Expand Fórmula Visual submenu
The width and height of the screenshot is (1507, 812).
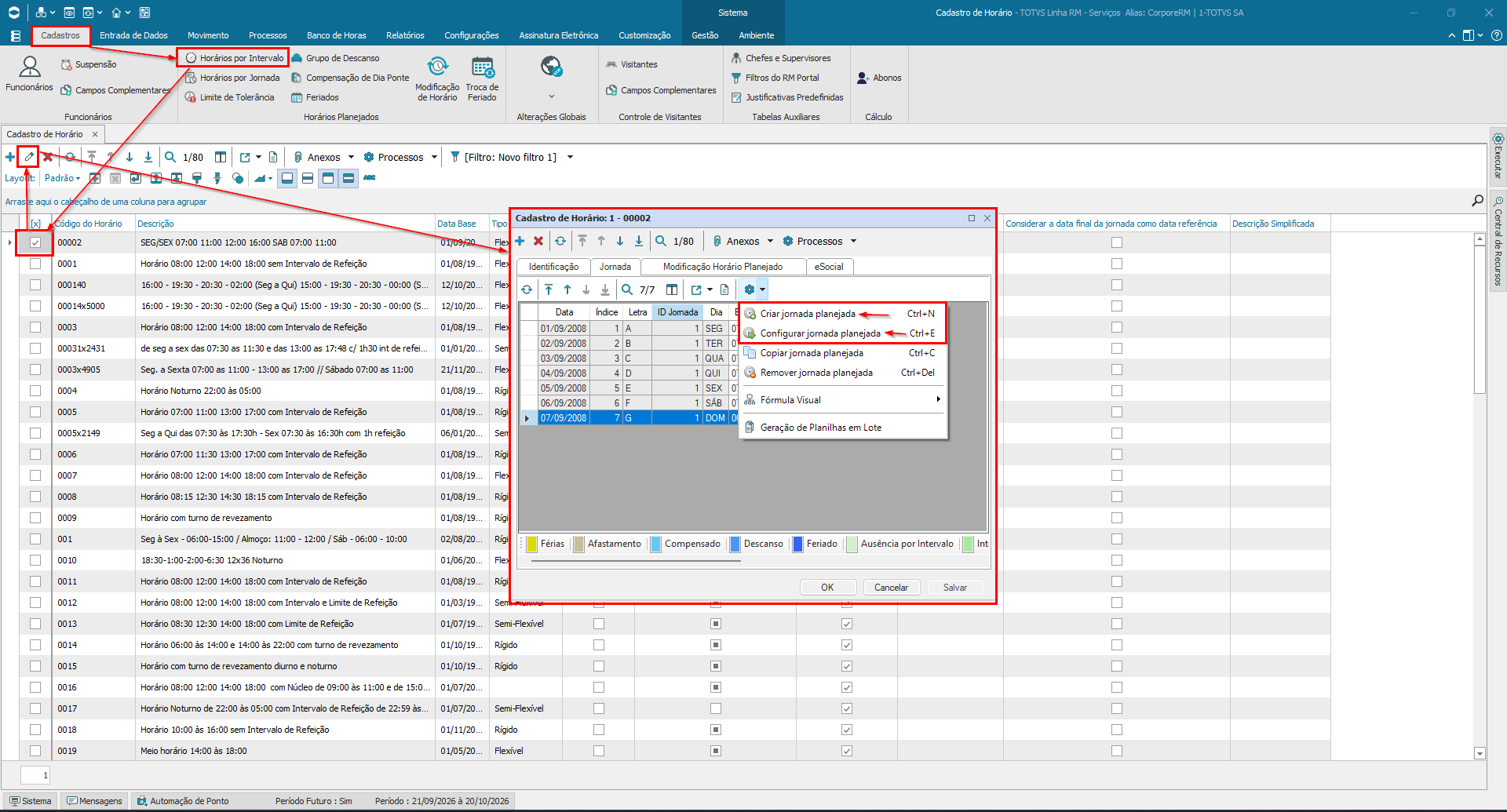point(844,400)
